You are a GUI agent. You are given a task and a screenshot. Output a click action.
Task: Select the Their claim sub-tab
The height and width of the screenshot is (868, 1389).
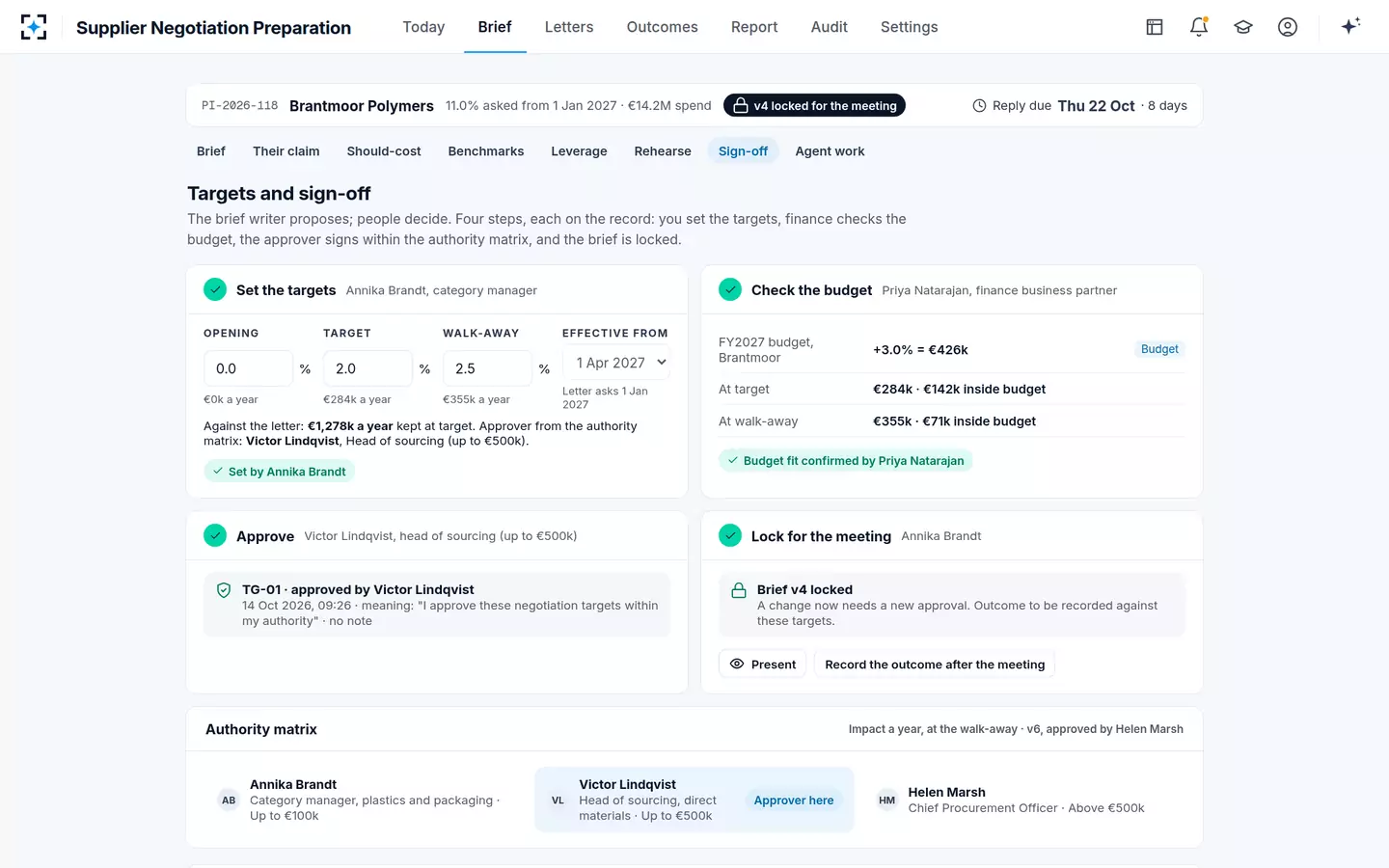click(x=286, y=151)
